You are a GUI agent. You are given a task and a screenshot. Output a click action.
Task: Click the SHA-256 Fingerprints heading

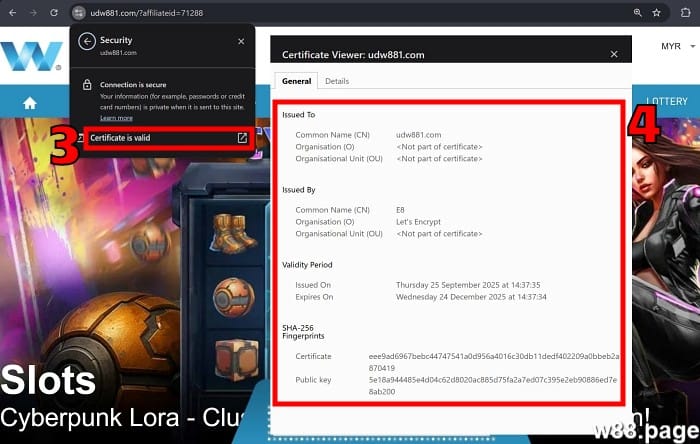coord(304,332)
